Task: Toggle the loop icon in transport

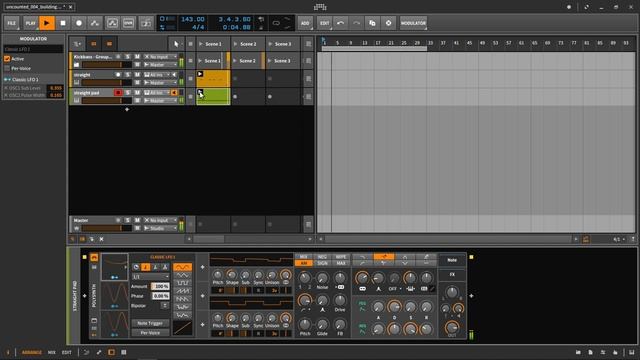Action: click(276, 23)
